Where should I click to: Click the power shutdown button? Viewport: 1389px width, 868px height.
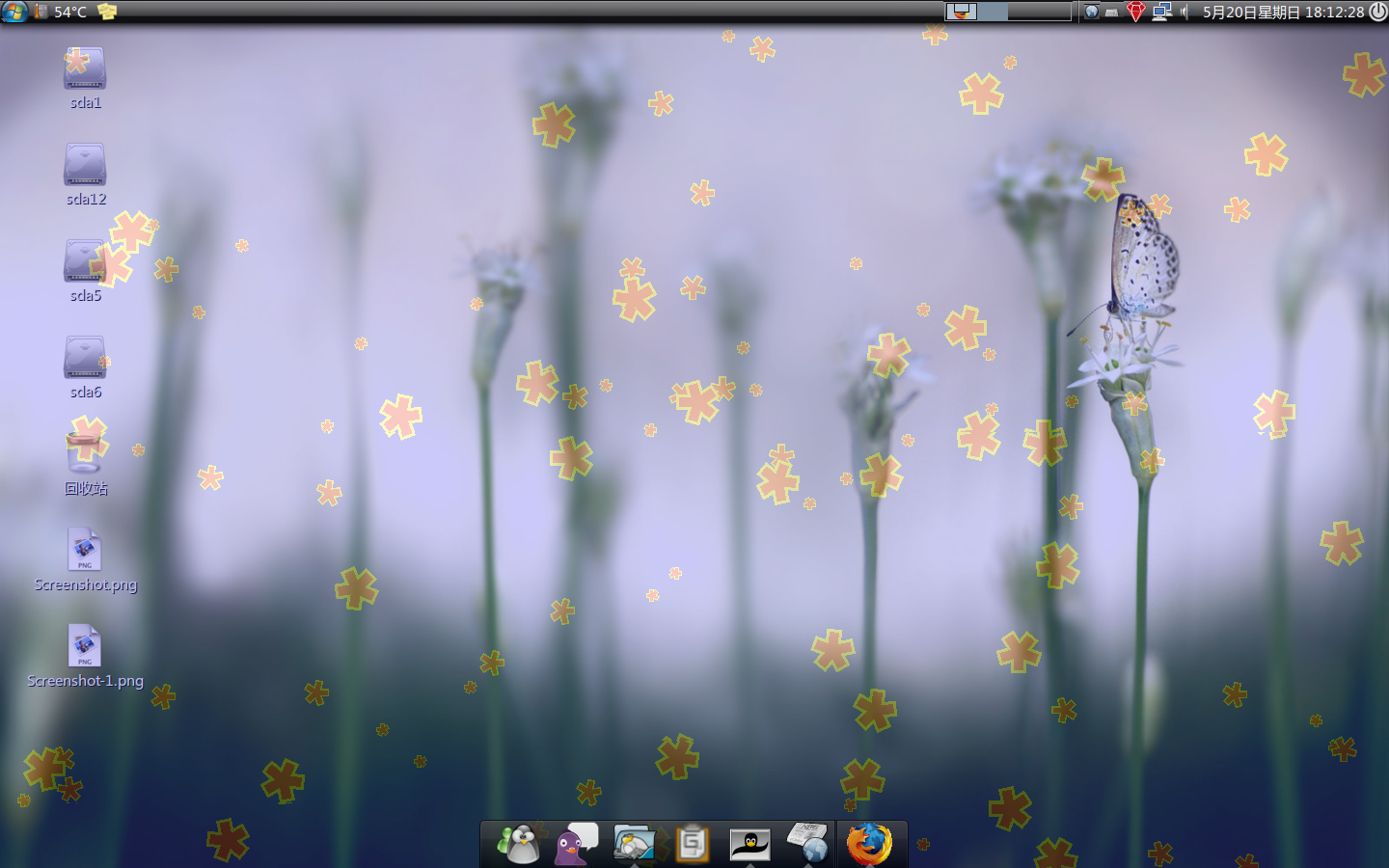(x=1378, y=12)
